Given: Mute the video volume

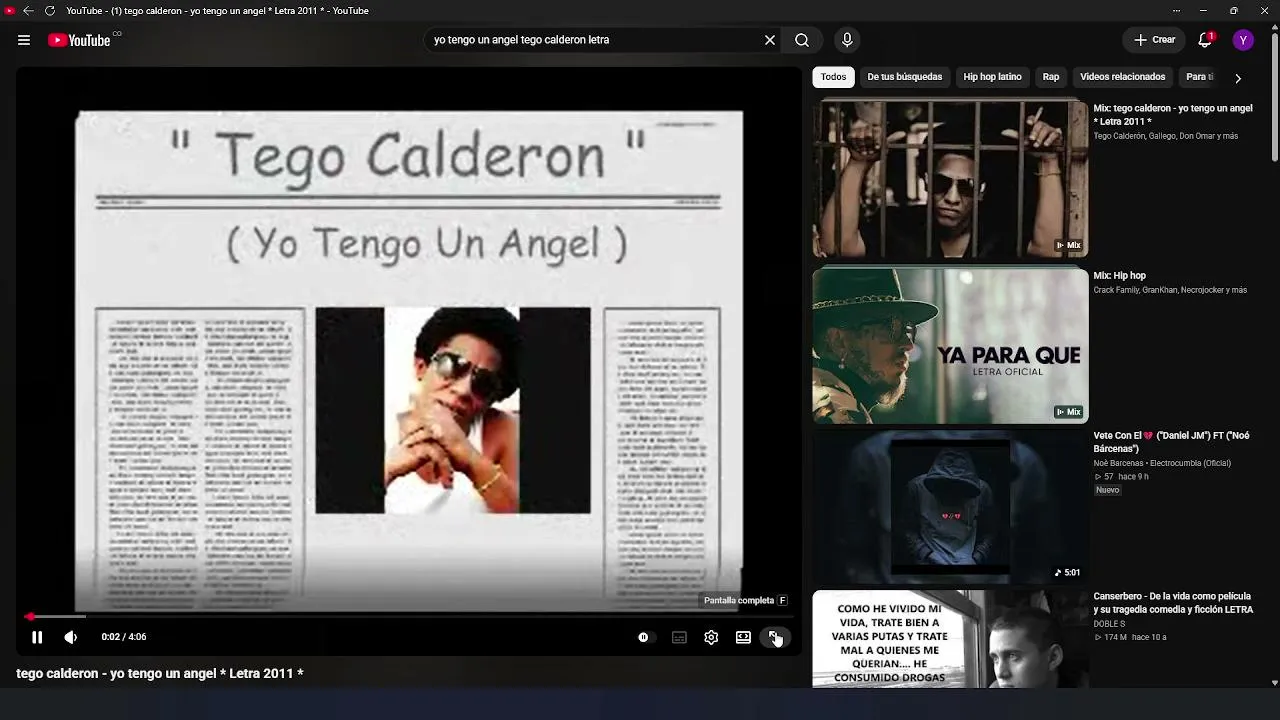Looking at the screenshot, I should pyautogui.click(x=71, y=637).
